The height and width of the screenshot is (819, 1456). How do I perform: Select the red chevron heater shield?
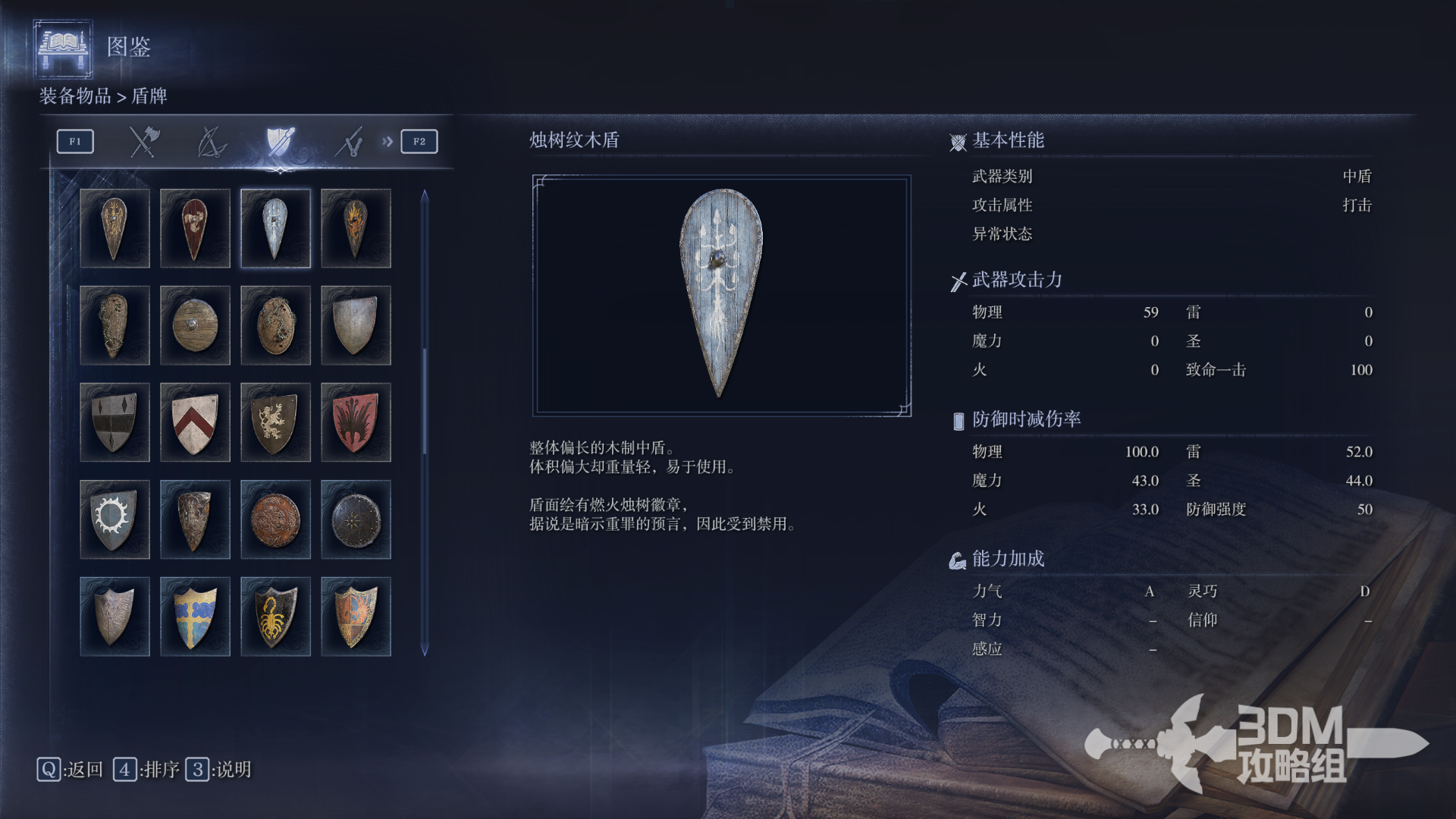(195, 422)
